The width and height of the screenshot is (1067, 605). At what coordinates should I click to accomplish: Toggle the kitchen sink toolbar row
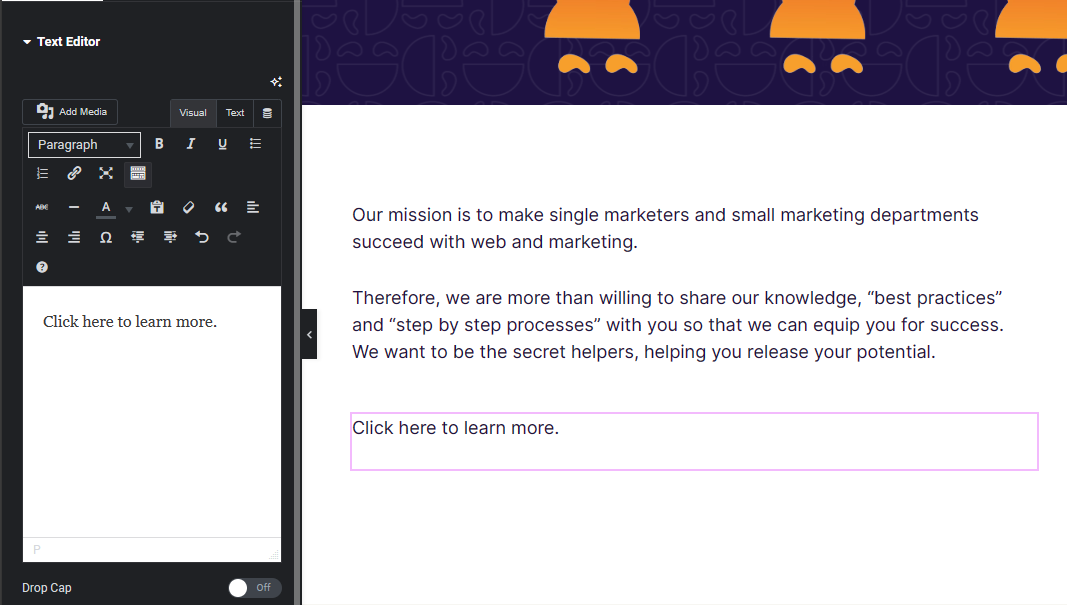pos(137,173)
